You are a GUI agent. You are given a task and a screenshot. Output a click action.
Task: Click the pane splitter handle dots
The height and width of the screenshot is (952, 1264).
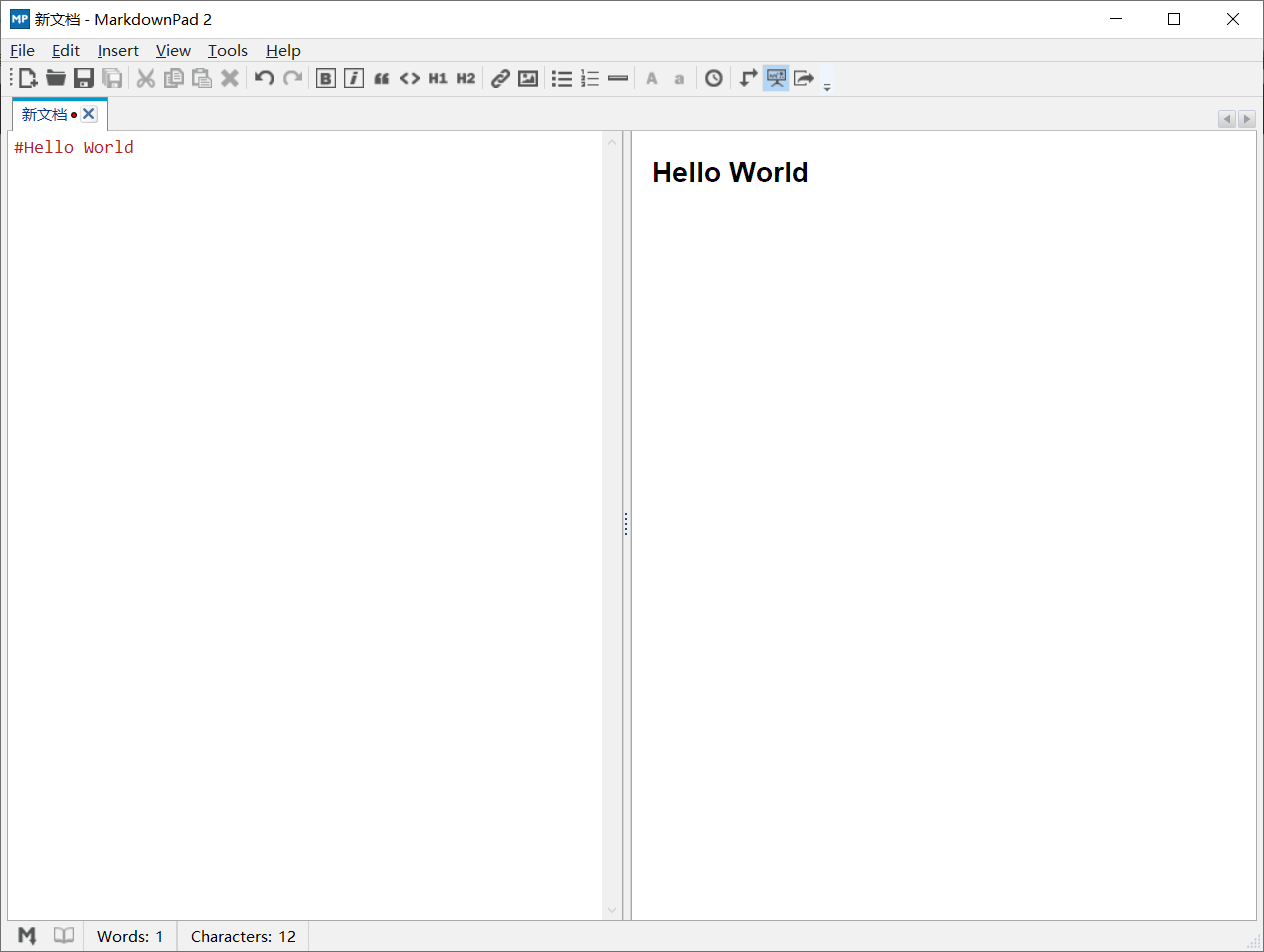[626, 524]
